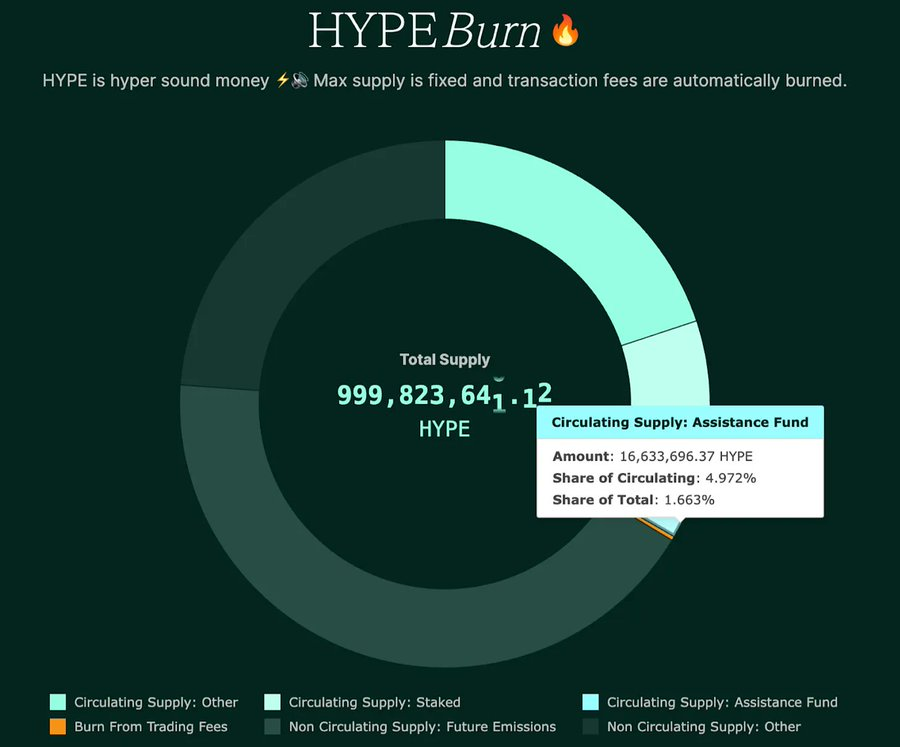The height and width of the screenshot is (747, 900).
Task: Click the mint swatch for Circulating Supply: Other
Action: pyautogui.click(x=58, y=702)
